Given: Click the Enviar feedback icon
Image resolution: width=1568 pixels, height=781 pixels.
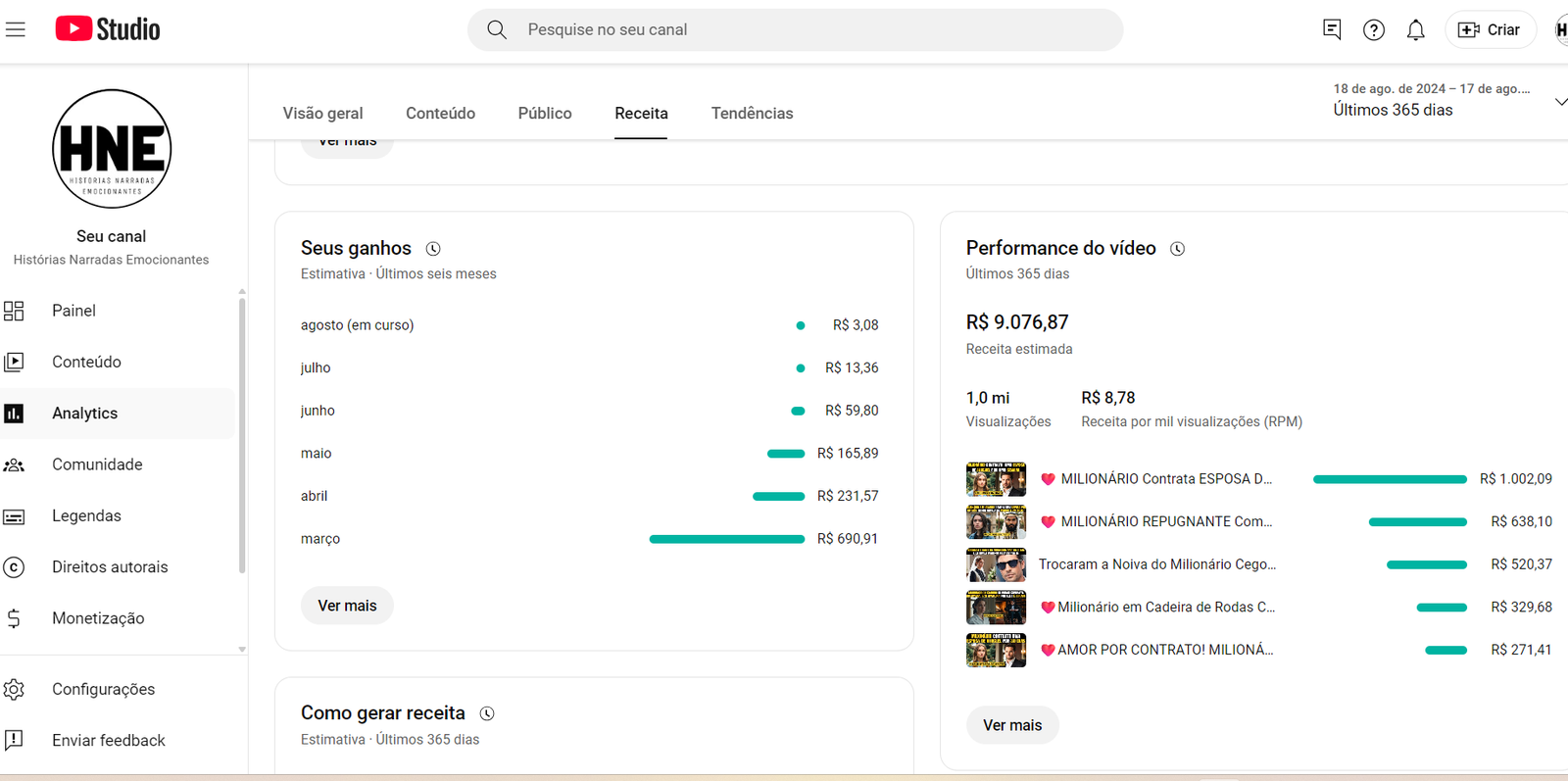Looking at the screenshot, I should click(x=14, y=740).
